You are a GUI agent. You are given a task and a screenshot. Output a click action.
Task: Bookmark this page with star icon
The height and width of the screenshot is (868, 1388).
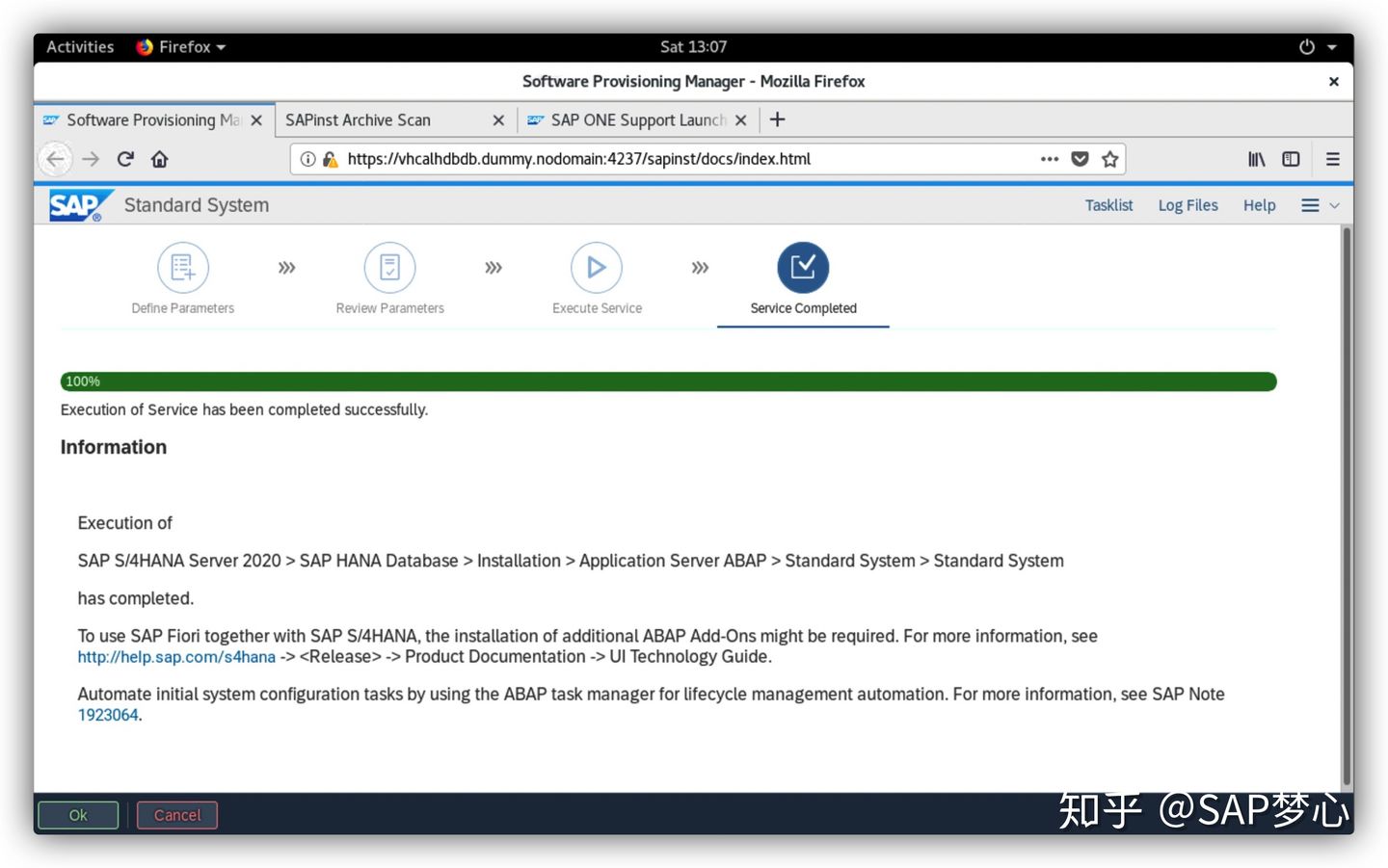click(1110, 159)
